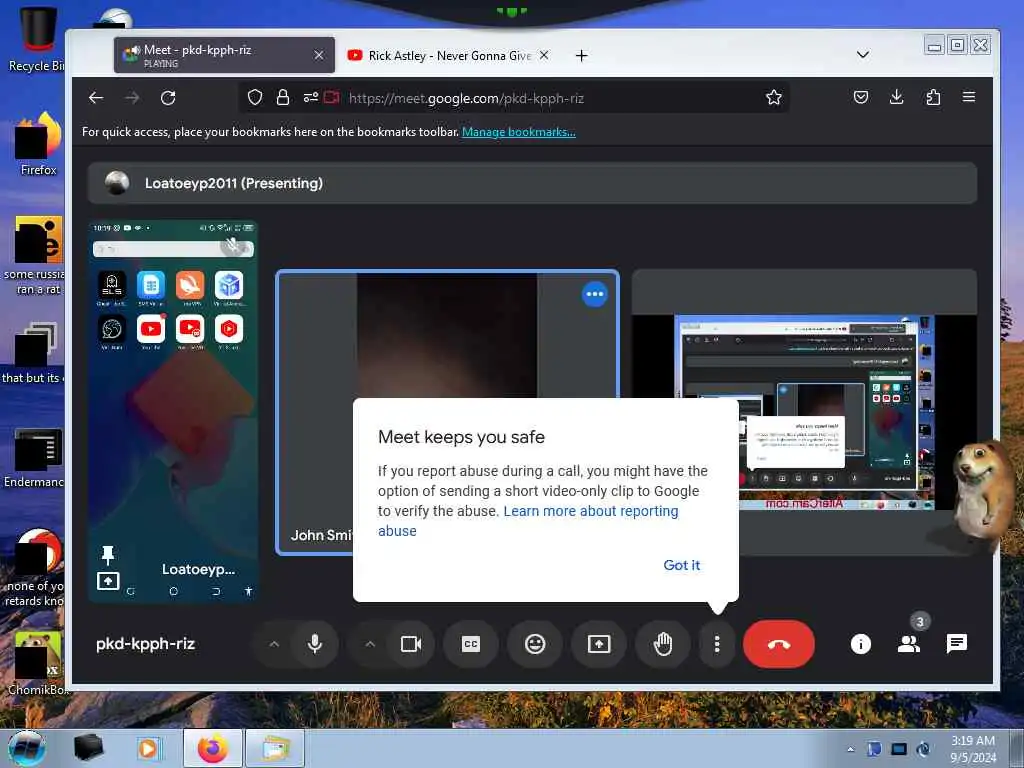
Task: Click Got it in safety popup
Action: pyautogui.click(x=681, y=565)
